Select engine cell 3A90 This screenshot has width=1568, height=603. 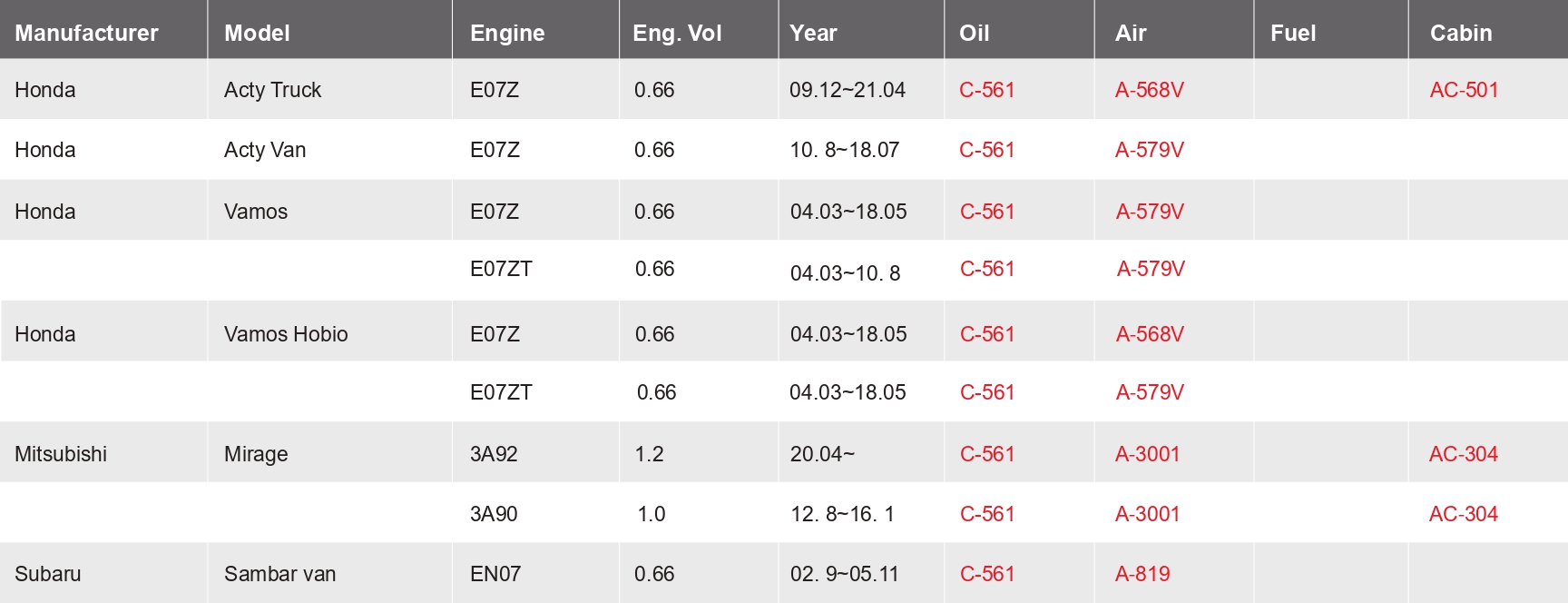tap(494, 514)
